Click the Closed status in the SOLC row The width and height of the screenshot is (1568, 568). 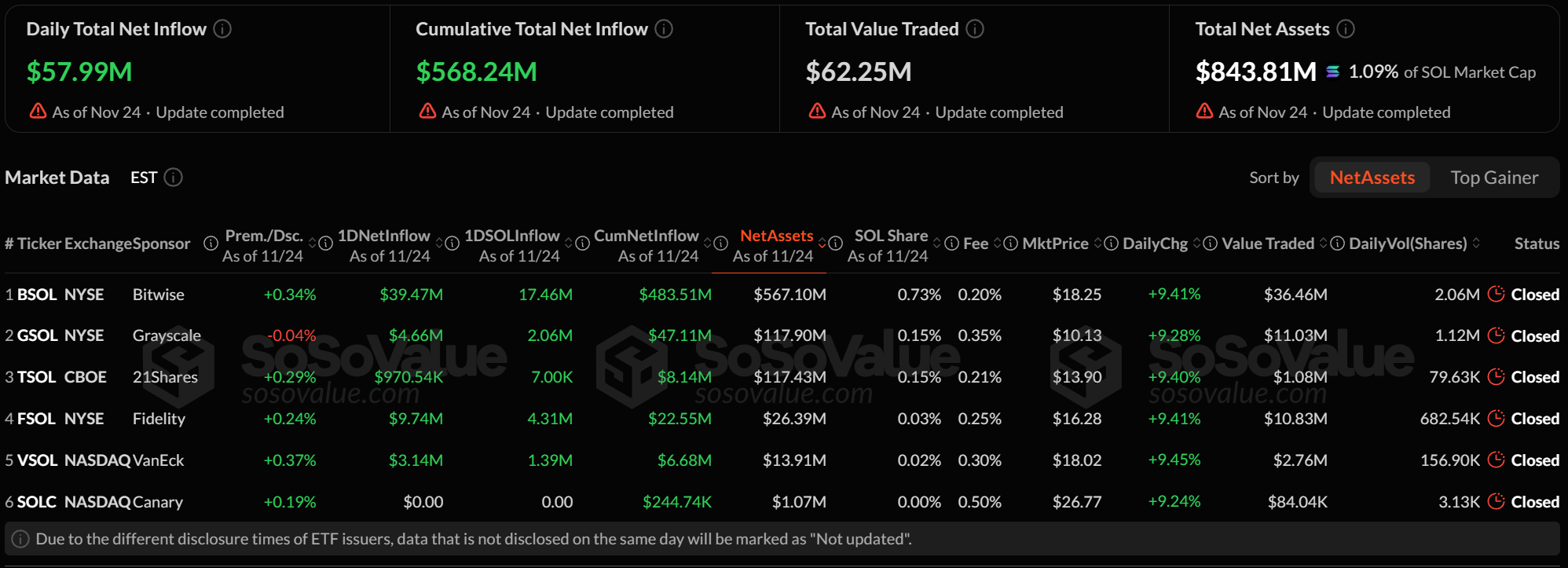point(1535,502)
